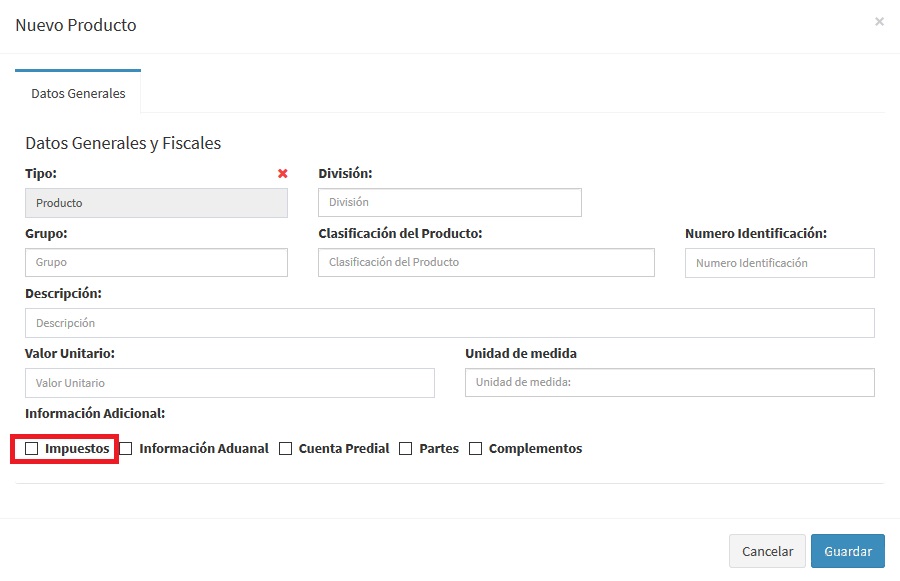This screenshot has width=900, height=581.
Task: Enable the Impuestos checkbox
Action: pos(32,449)
